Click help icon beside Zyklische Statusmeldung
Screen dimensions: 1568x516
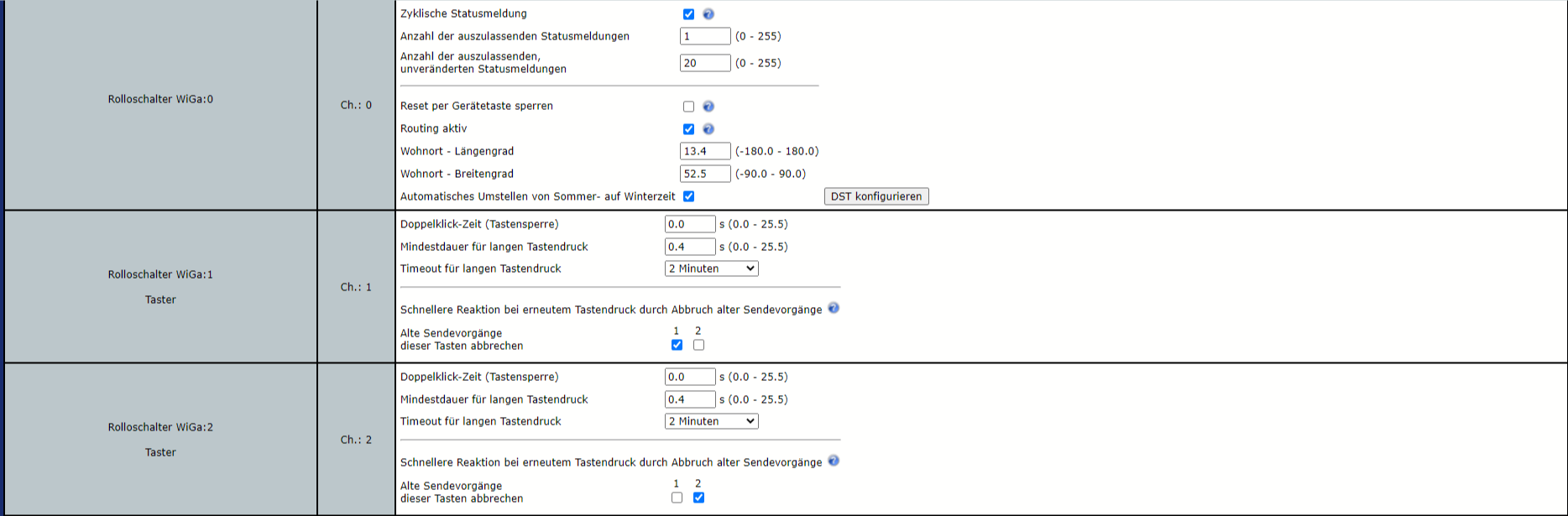pyautogui.click(x=708, y=14)
